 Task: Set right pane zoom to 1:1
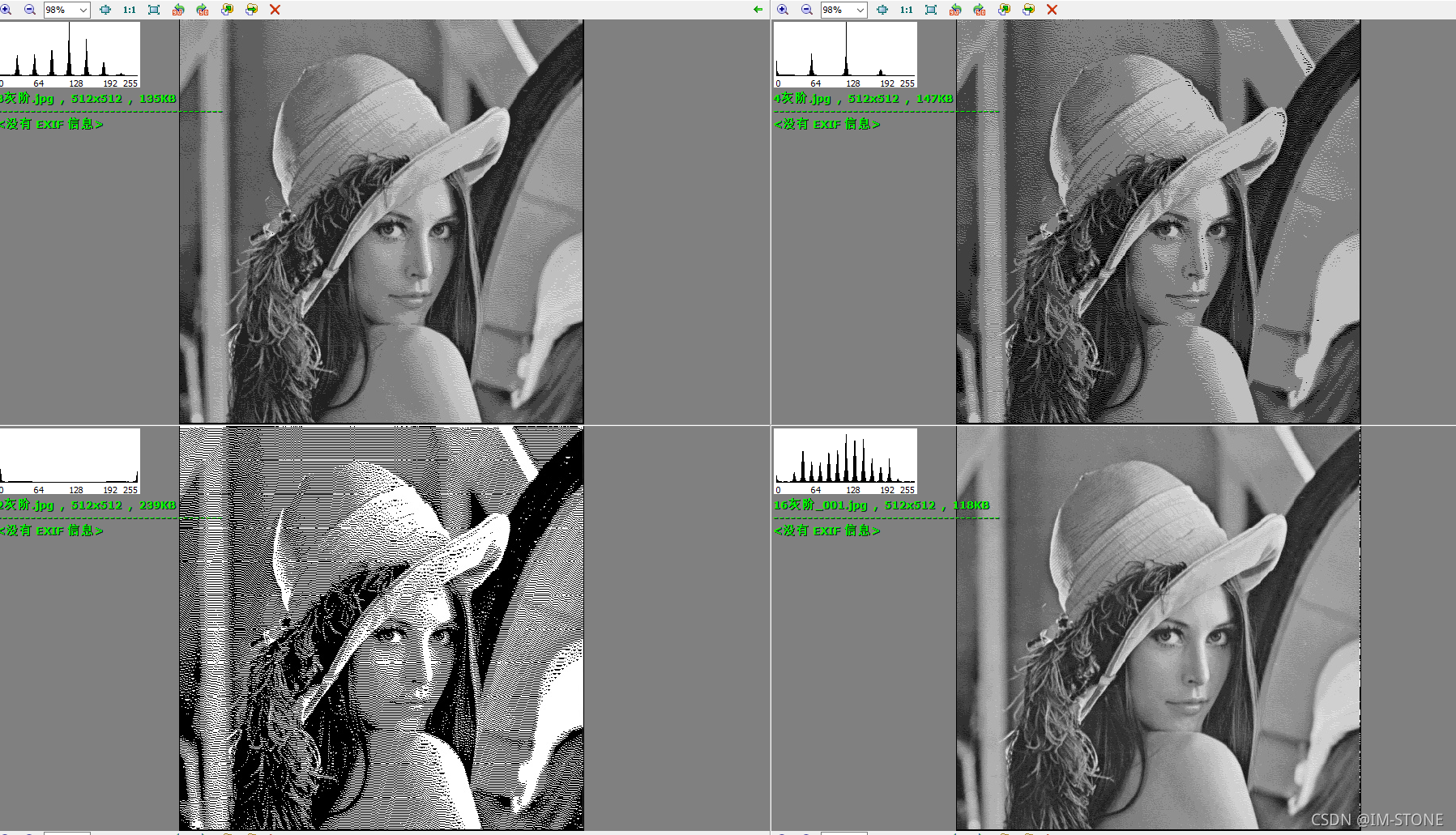pos(907,10)
